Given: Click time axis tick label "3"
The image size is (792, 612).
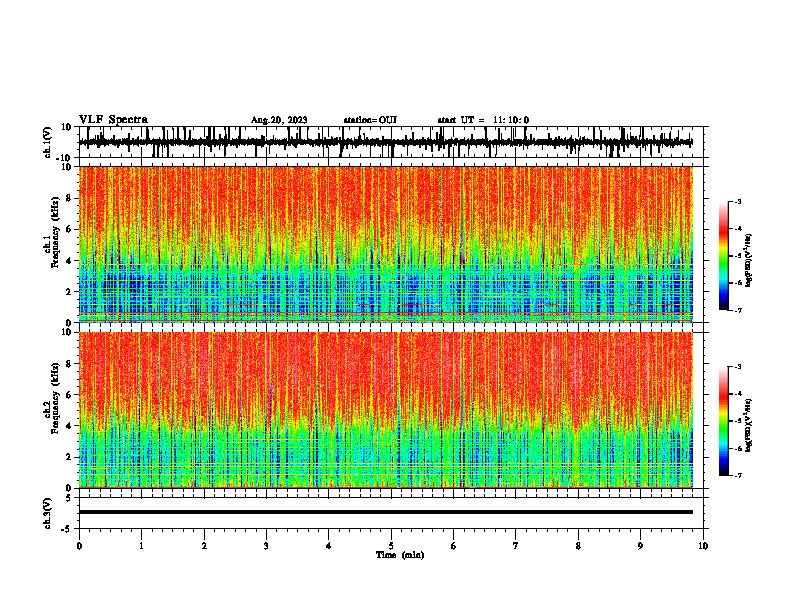Looking at the screenshot, I should click(x=266, y=546).
